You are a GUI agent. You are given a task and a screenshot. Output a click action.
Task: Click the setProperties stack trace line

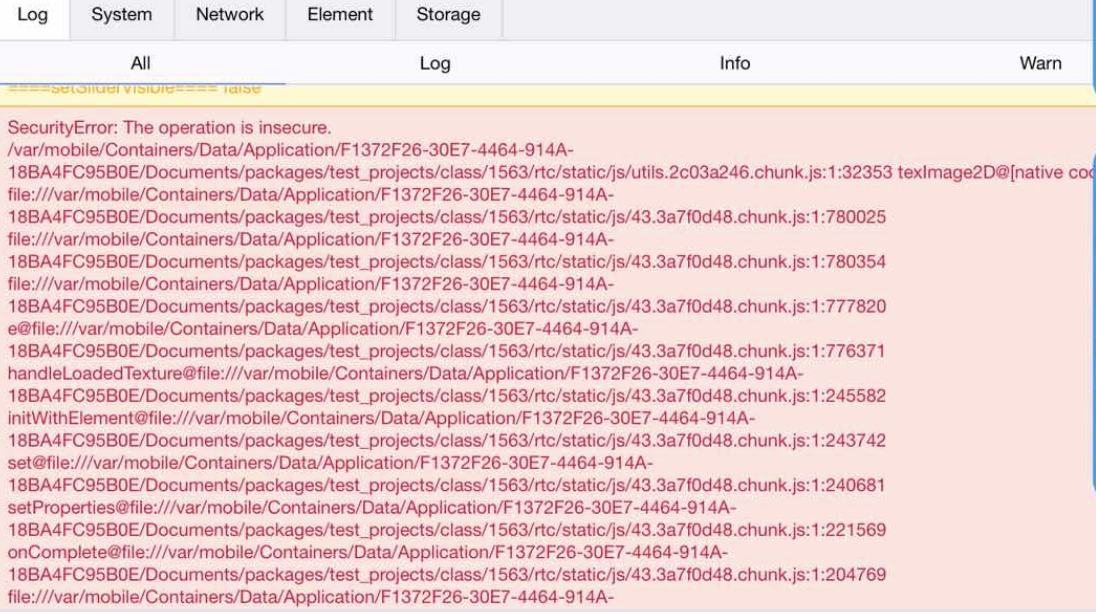(x=371, y=507)
